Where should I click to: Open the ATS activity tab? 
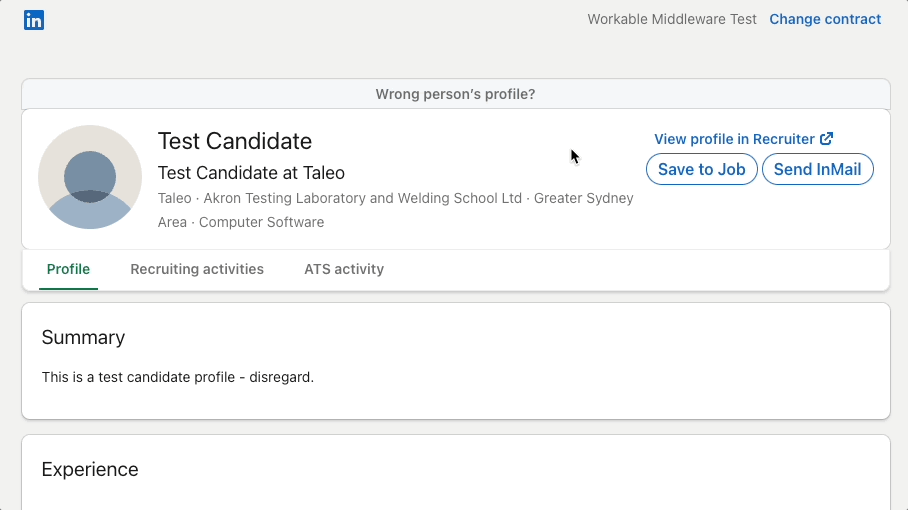click(x=344, y=269)
